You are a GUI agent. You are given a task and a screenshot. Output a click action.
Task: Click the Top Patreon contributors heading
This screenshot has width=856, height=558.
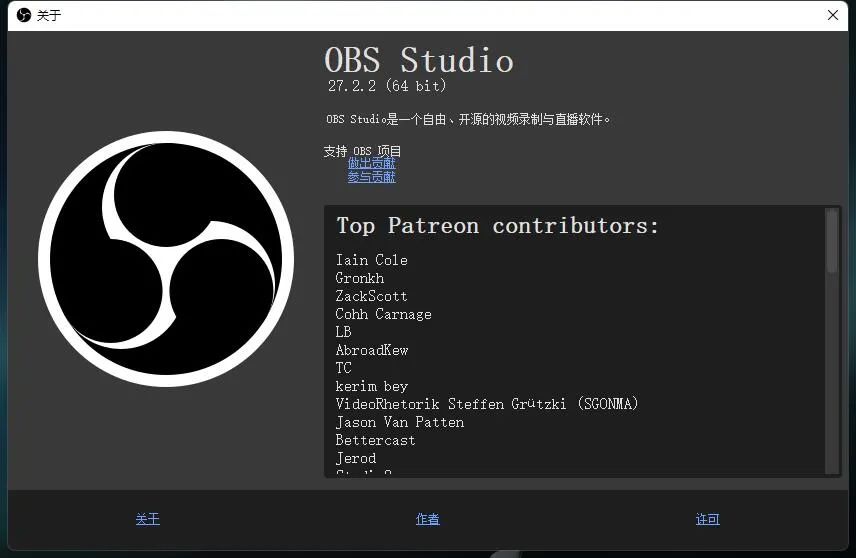tap(497, 225)
